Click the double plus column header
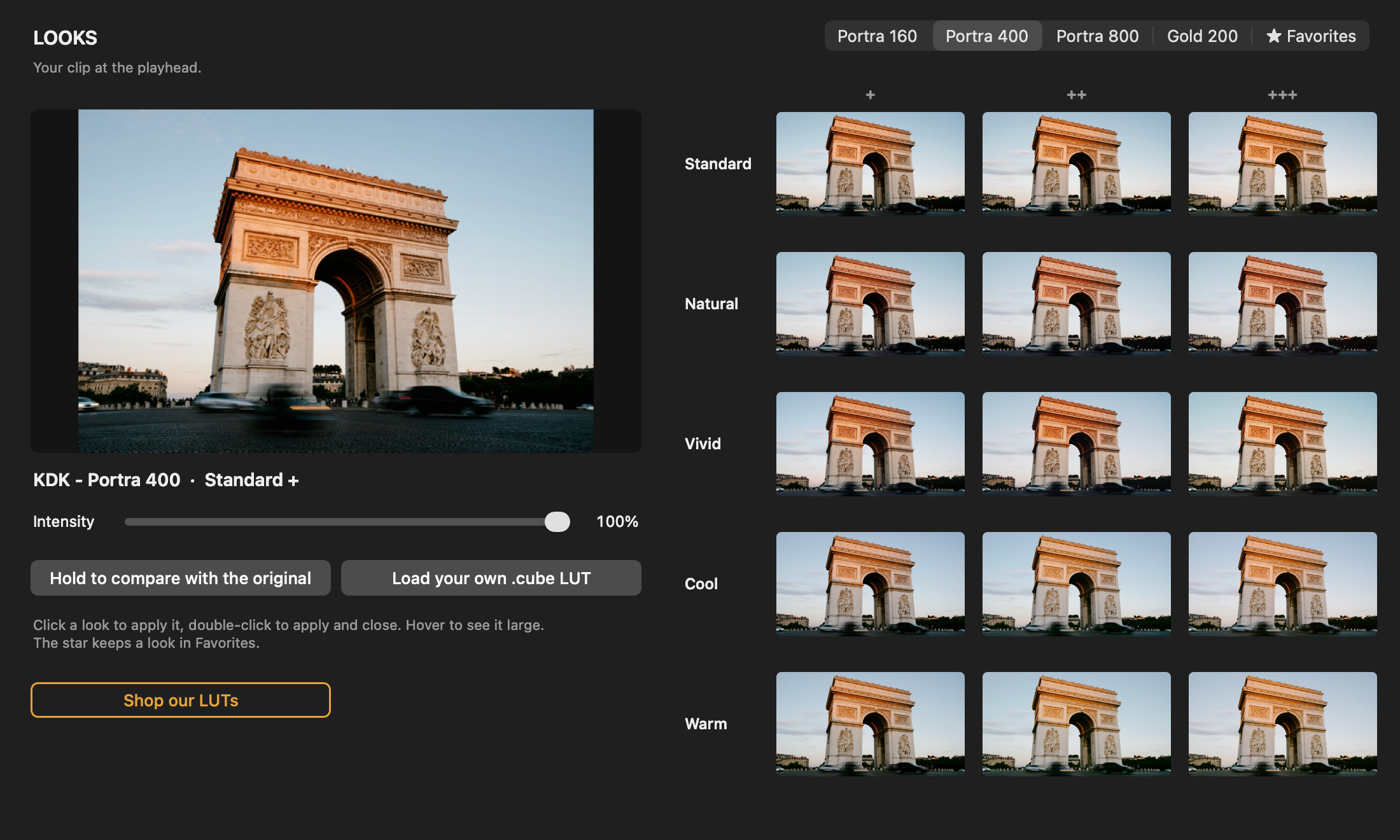The height and width of the screenshot is (840, 1400). tap(1077, 95)
